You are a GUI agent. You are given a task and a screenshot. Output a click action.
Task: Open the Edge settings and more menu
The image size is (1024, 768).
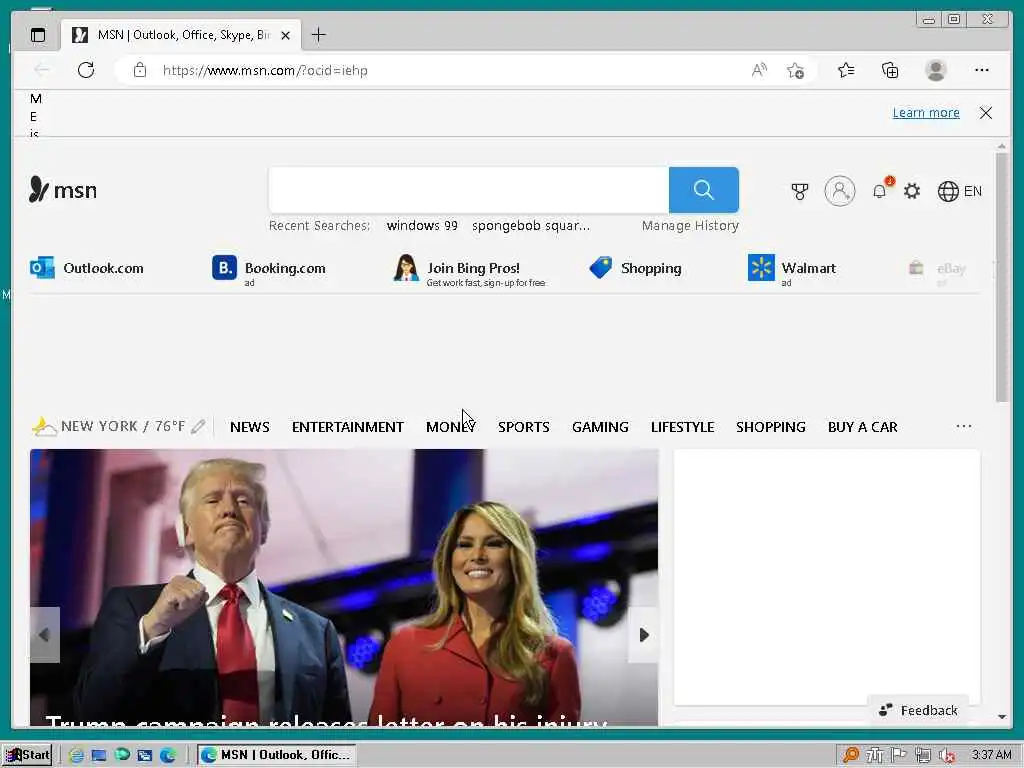[982, 70]
